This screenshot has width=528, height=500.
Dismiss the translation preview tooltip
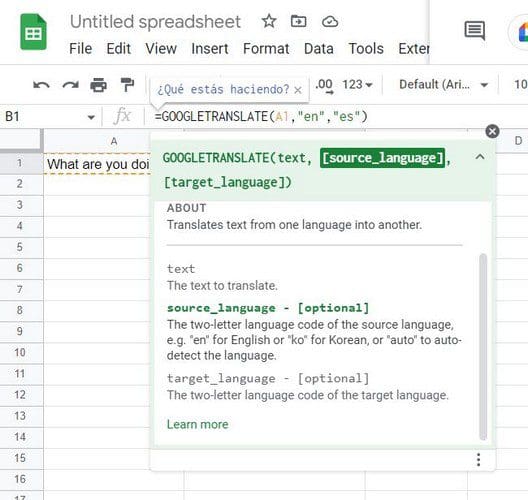tap(298, 90)
